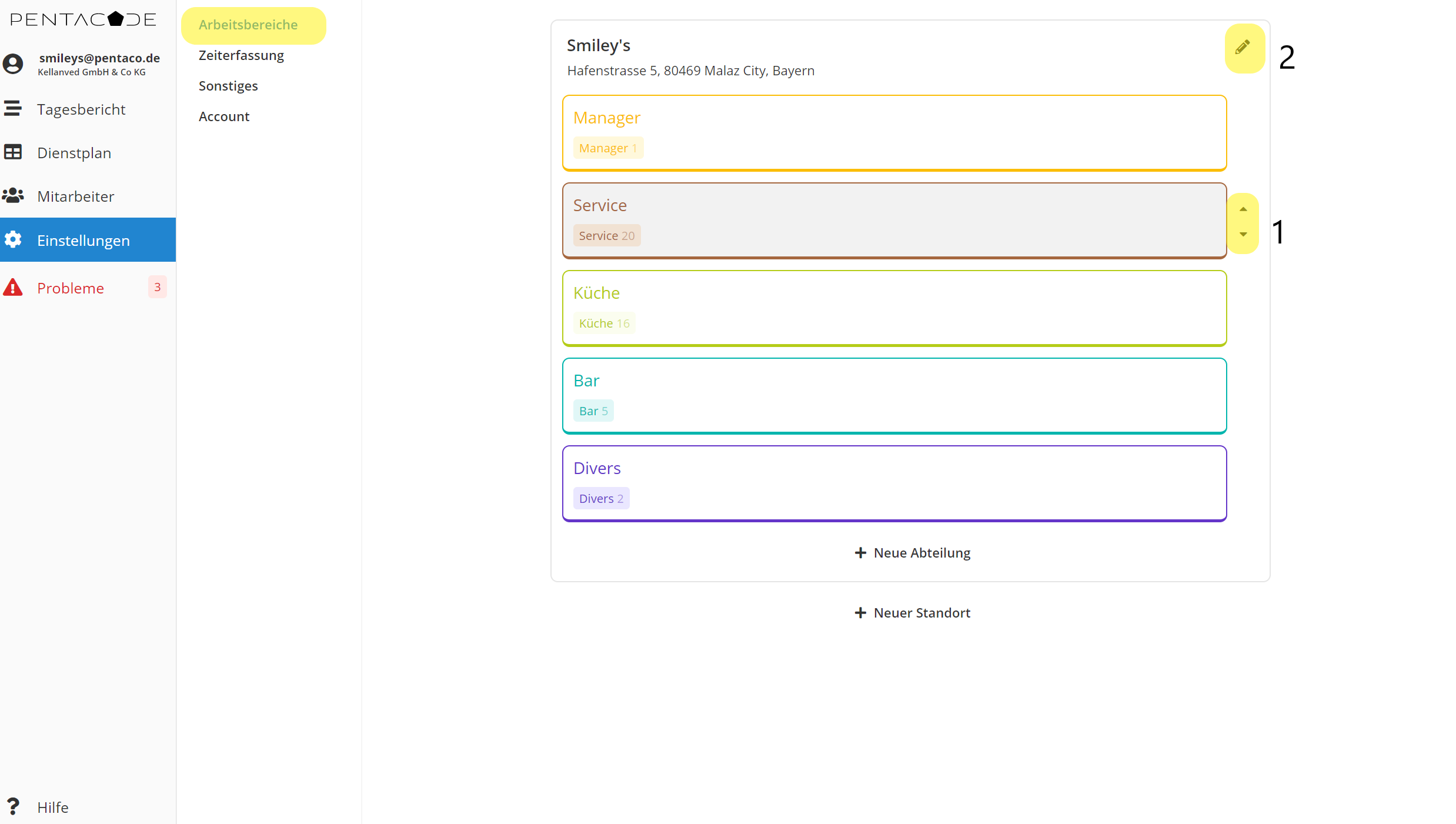Move Service department up with arrow
Screen dimensions: 1456x824
point(1243,209)
